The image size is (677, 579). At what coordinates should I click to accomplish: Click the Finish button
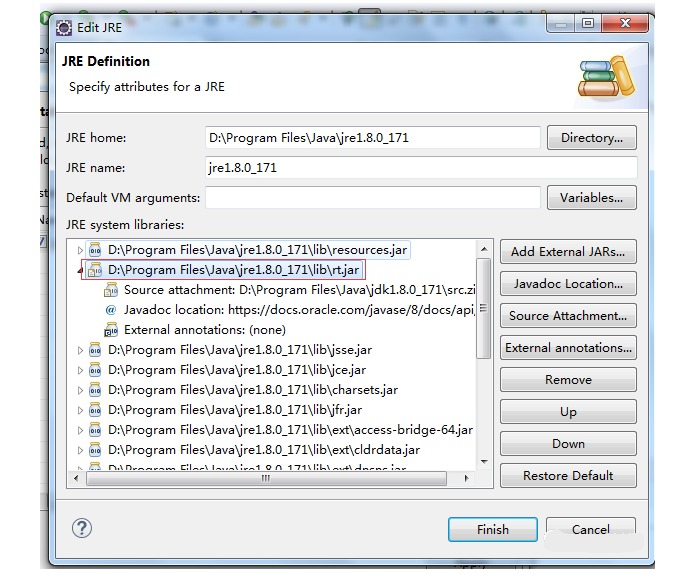pos(493,529)
